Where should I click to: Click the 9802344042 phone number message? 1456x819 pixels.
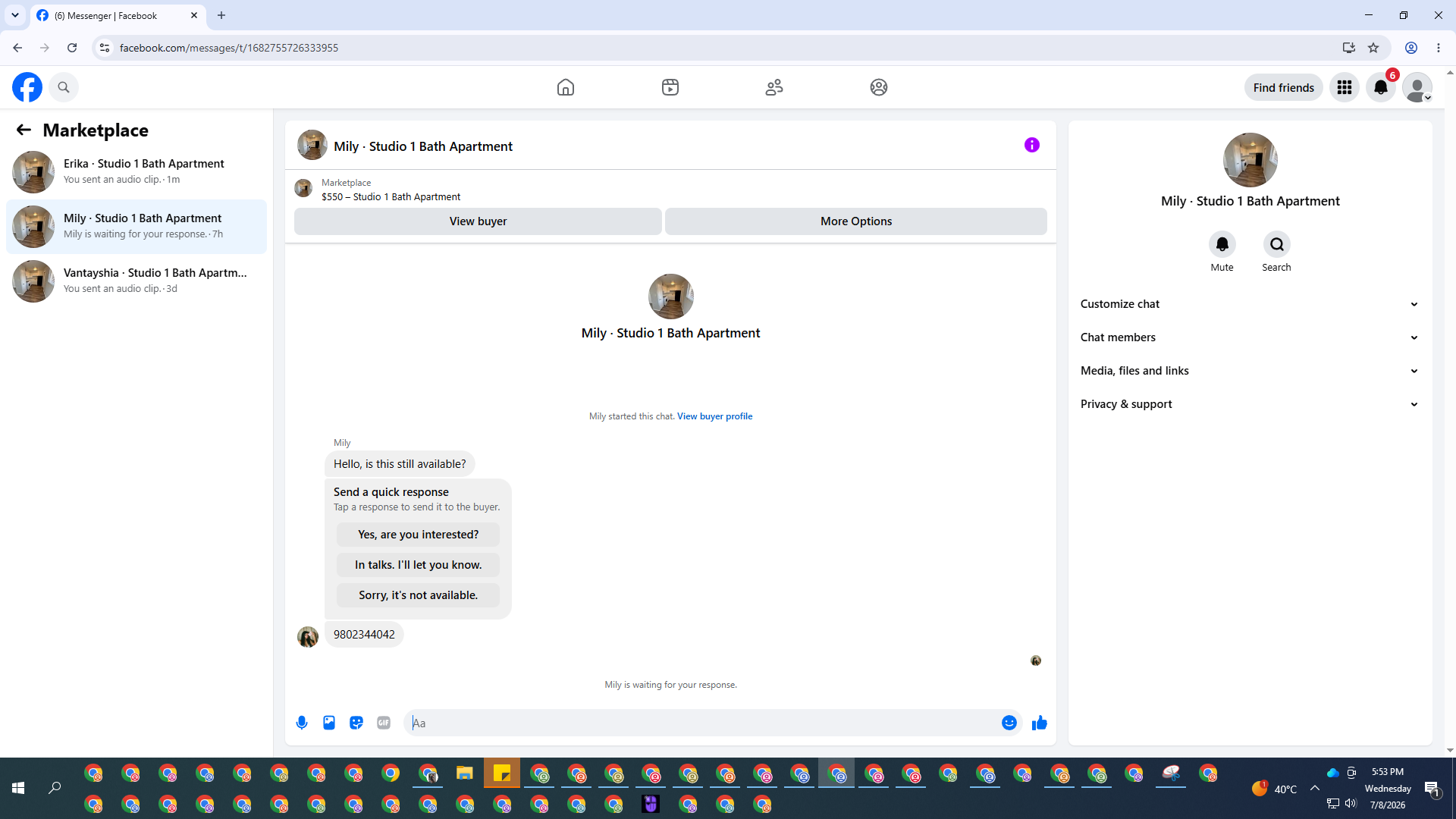tap(364, 635)
